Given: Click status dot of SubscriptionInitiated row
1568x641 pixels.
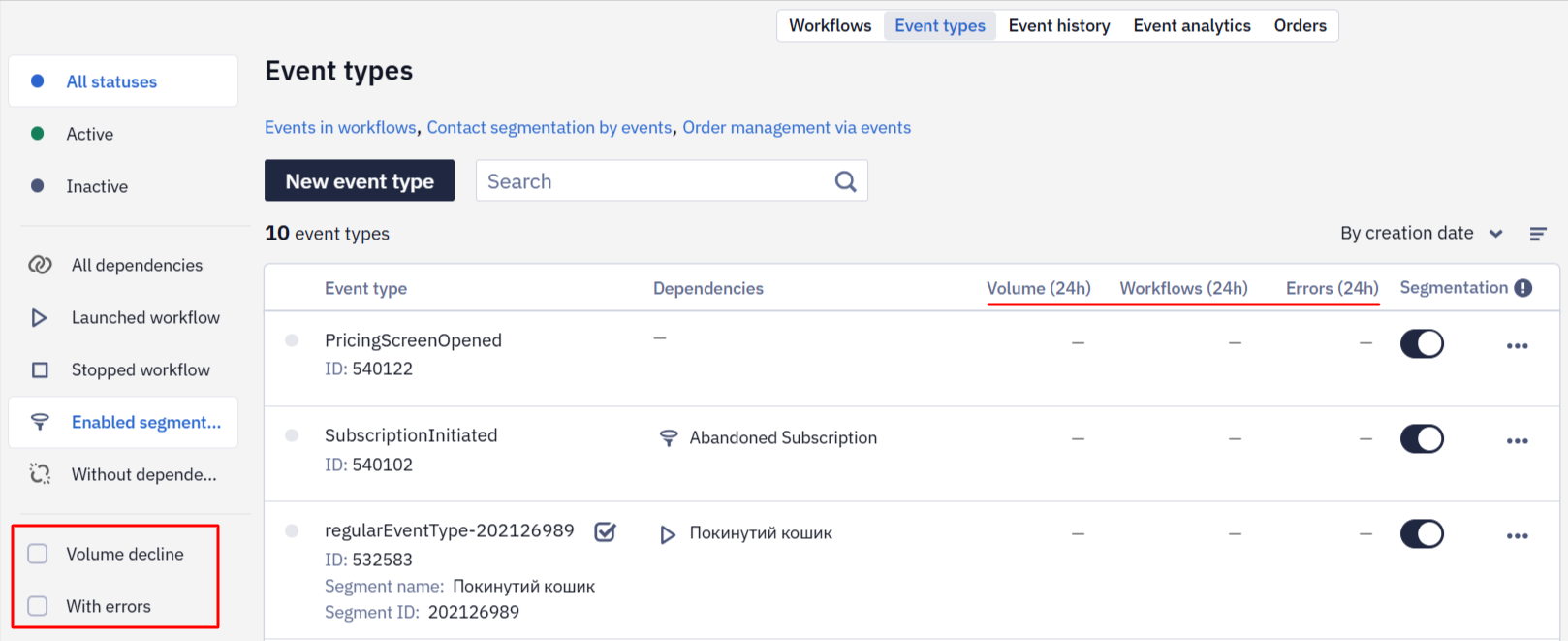Looking at the screenshot, I should [x=292, y=435].
